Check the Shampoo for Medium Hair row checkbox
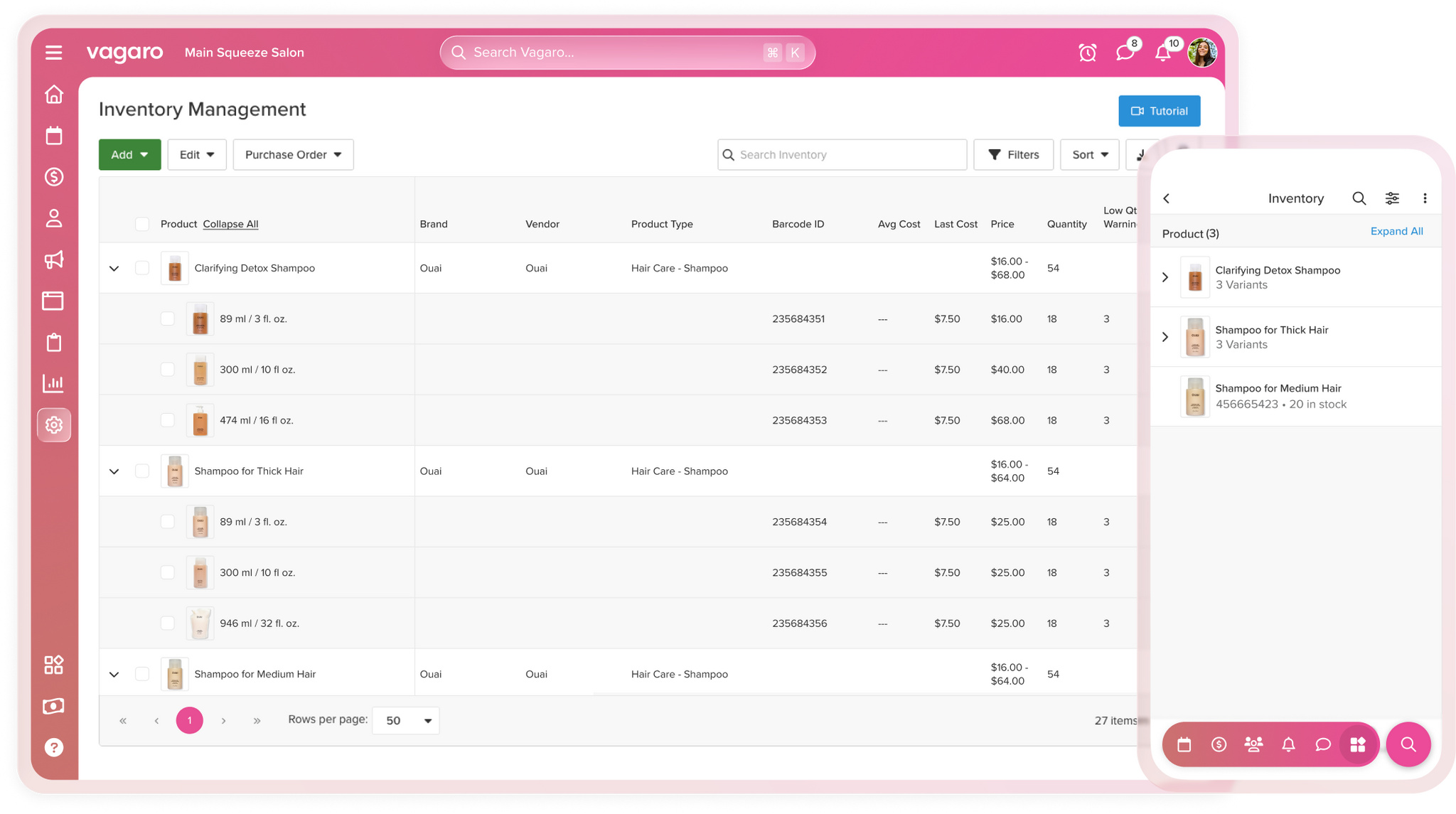The width and height of the screenshot is (1456, 814). (x=142, y=674)
